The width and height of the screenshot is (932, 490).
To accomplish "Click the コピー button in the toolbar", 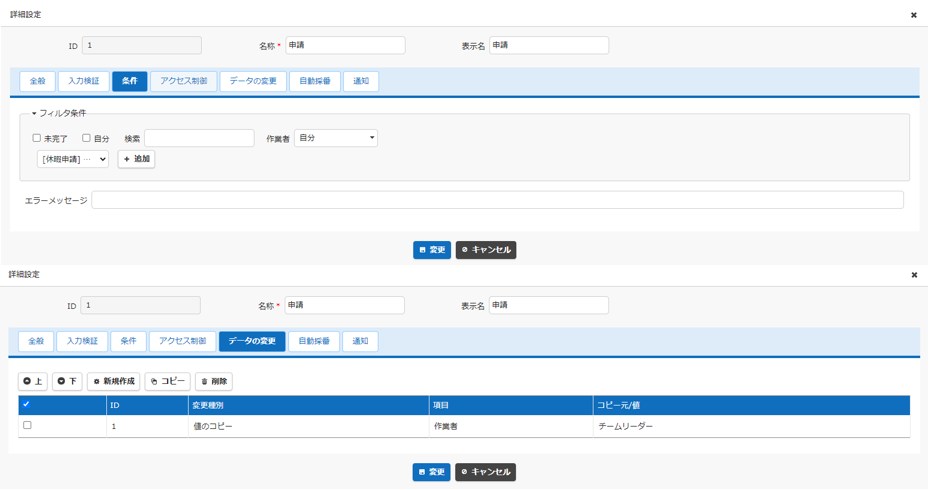I will [167, 381].
